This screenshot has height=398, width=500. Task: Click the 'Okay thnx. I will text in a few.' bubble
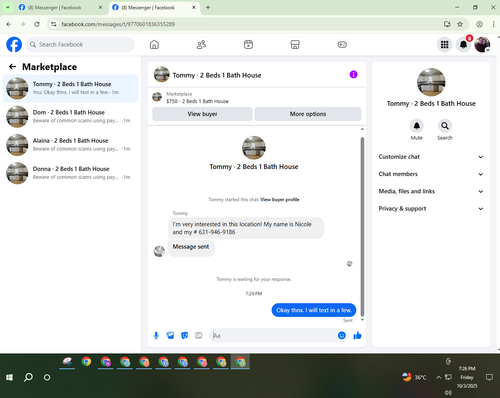314,310
